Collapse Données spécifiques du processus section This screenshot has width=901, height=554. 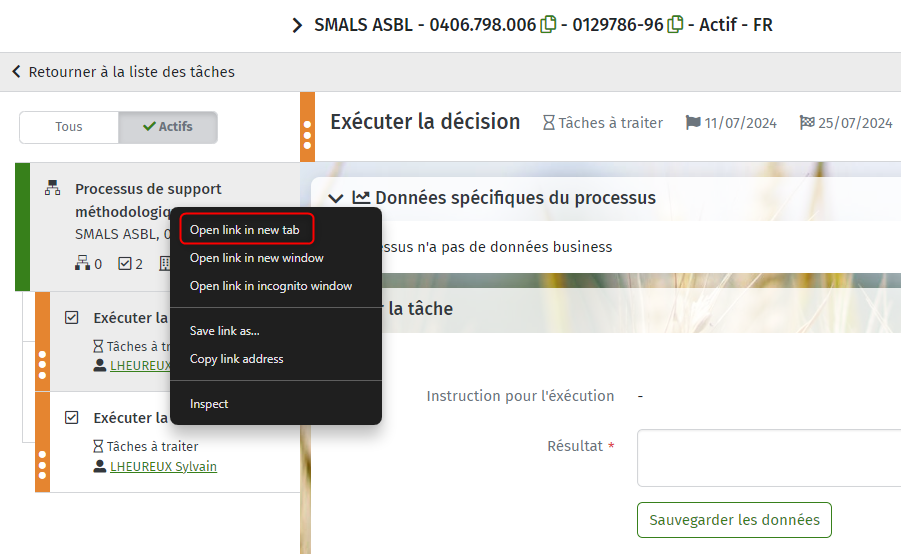[x=336, y=198]
